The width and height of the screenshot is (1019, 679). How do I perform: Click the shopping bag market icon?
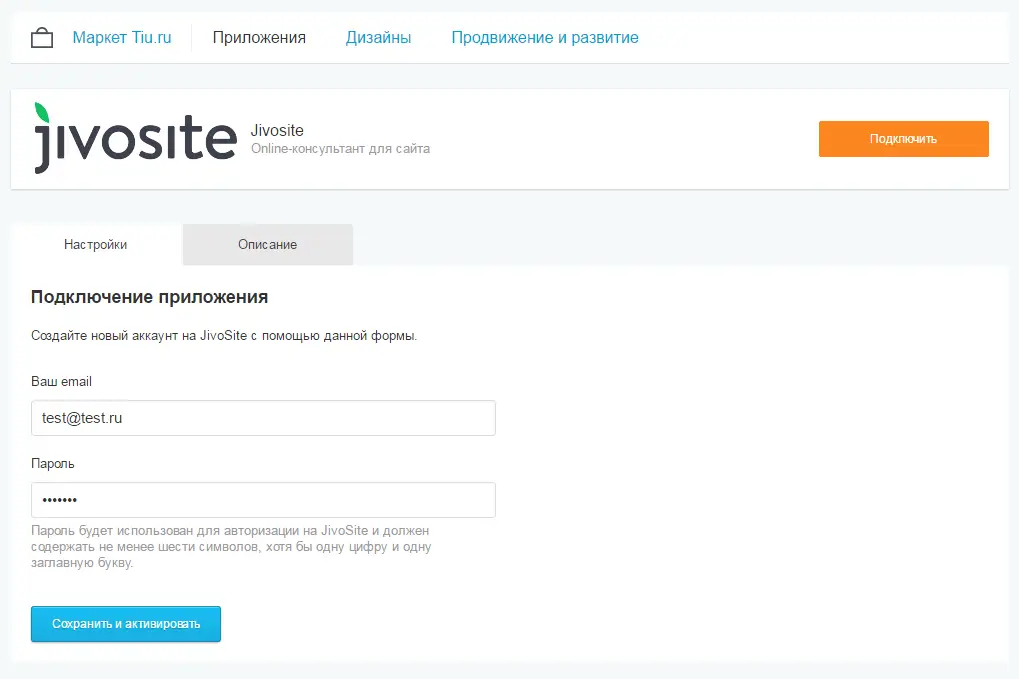click(42, 38)
